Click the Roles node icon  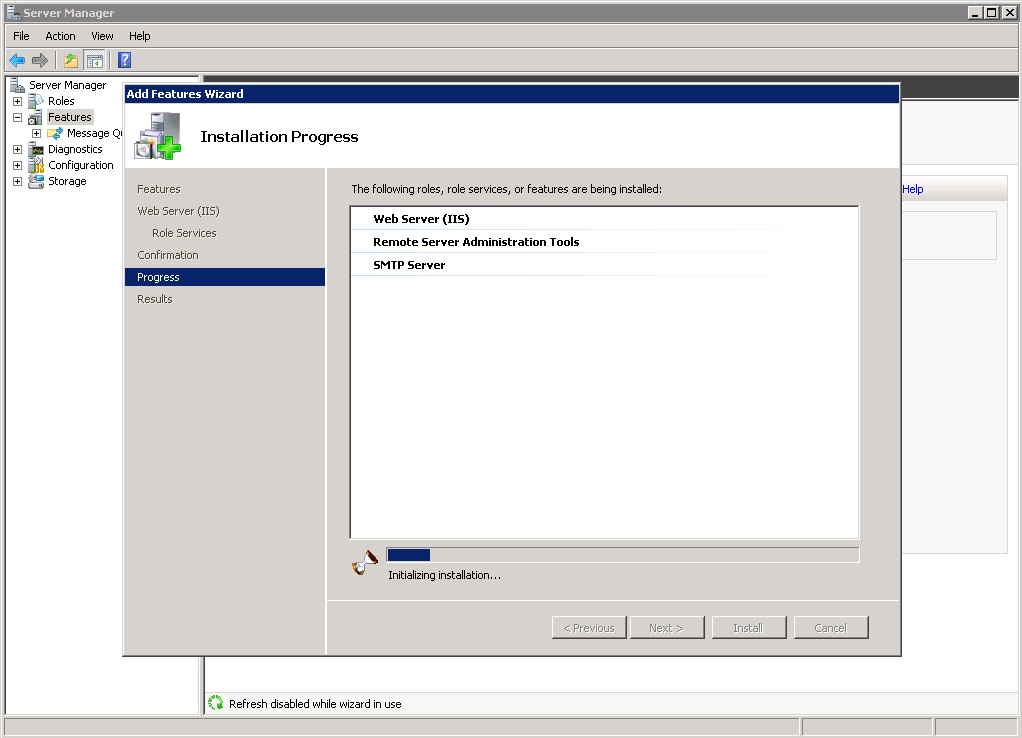[x=36, y=101]
